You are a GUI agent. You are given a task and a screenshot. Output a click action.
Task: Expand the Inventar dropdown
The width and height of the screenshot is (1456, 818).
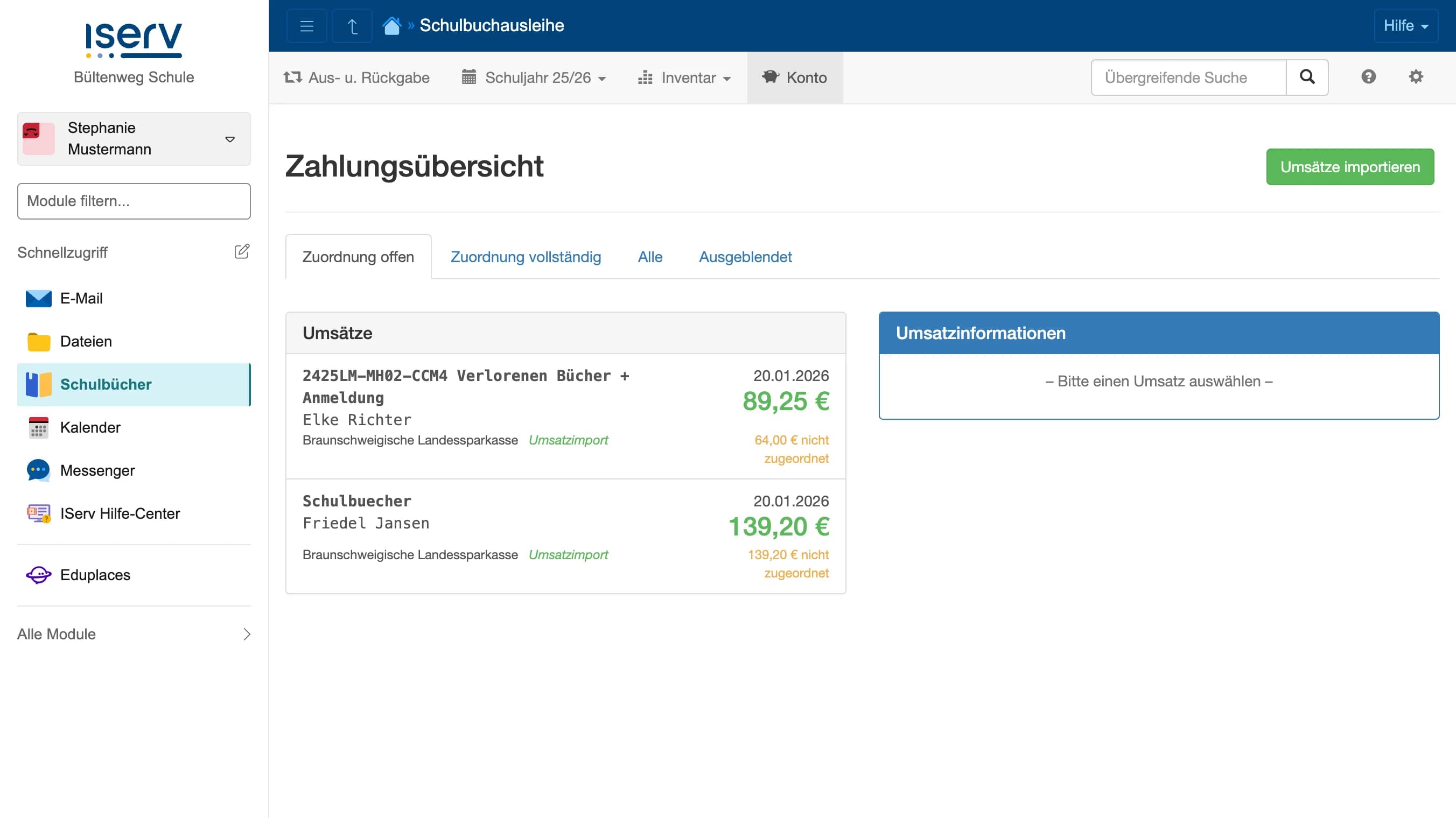click(x=685, y=77)
